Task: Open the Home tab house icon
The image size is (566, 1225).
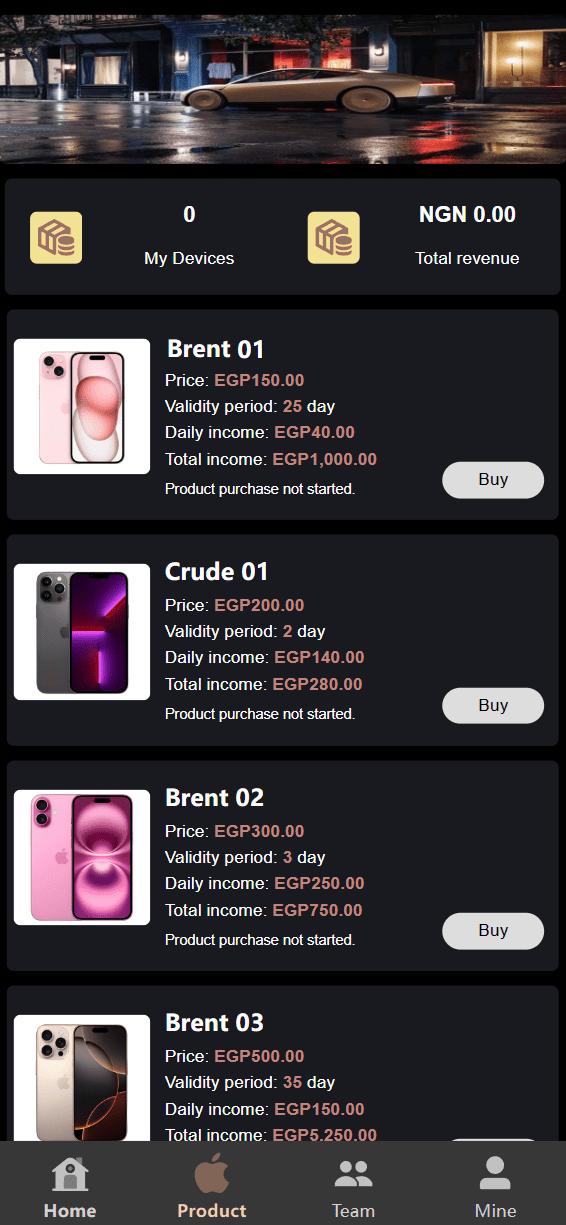Action: pos(70,1173)
